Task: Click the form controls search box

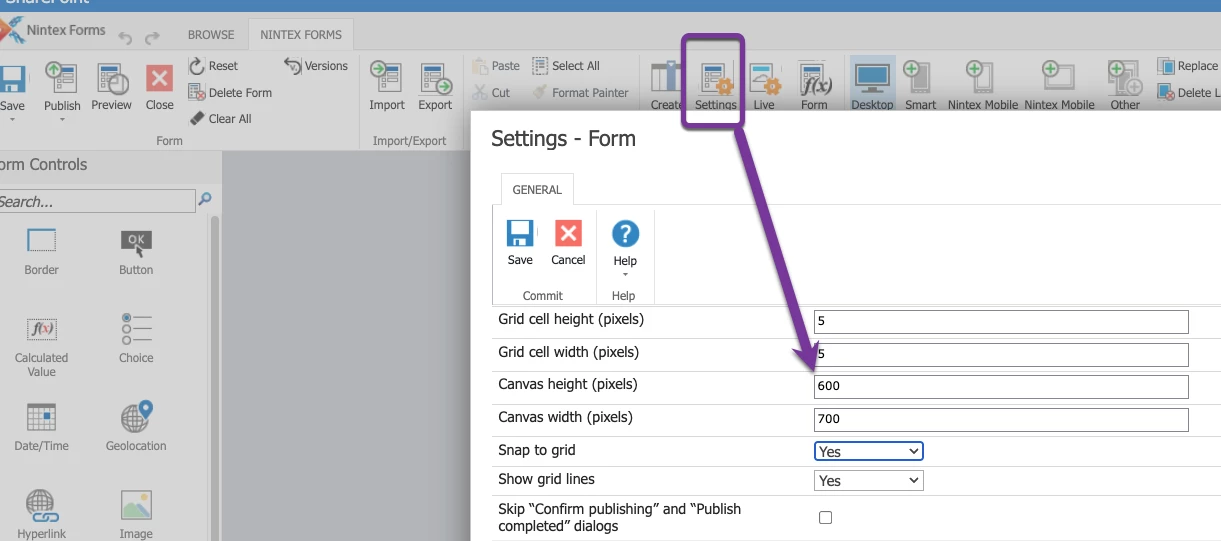Action: tap(96, 201)
